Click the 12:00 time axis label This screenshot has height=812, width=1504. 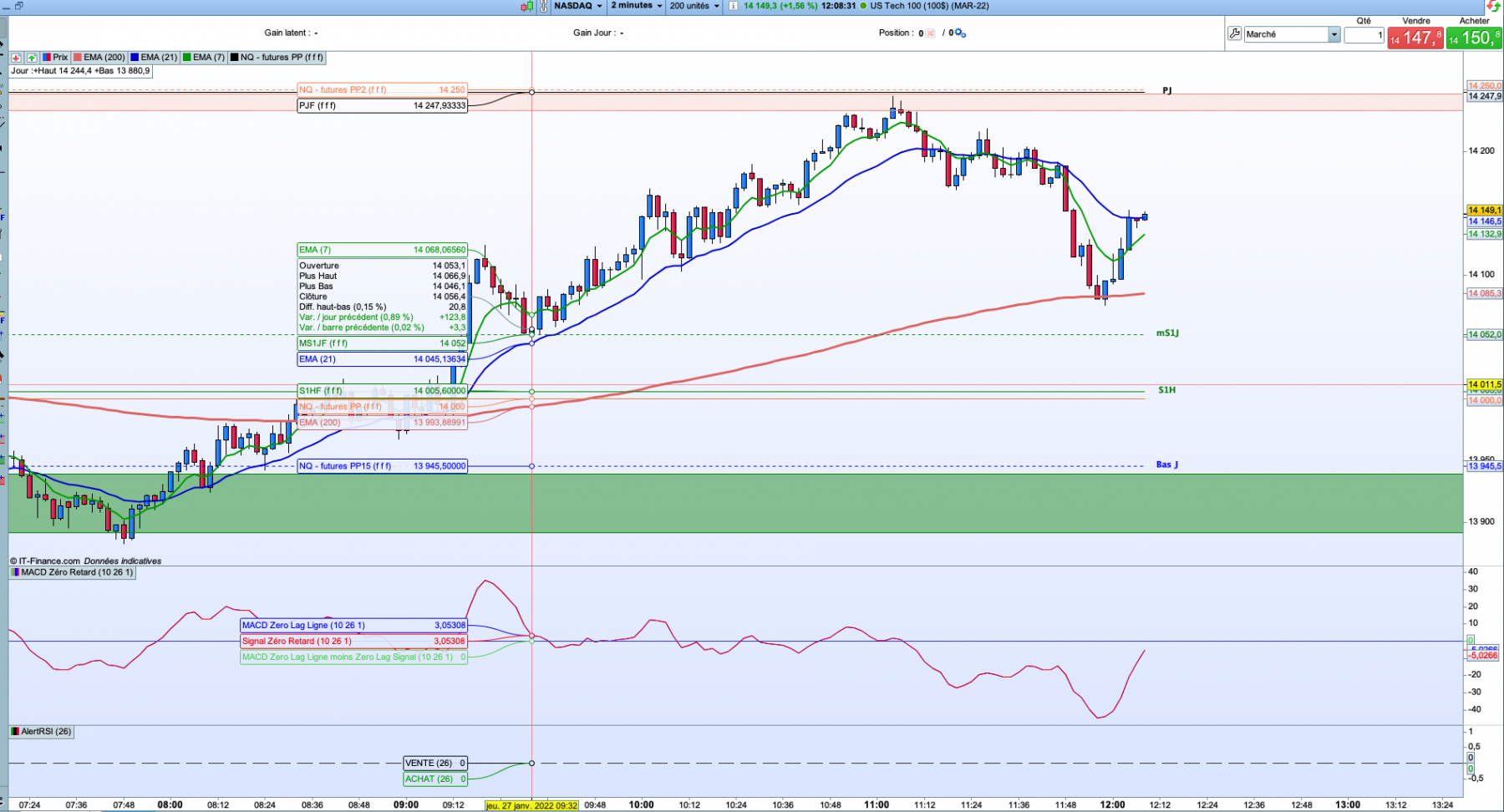pyautogui.click(x=1112, y=805)
